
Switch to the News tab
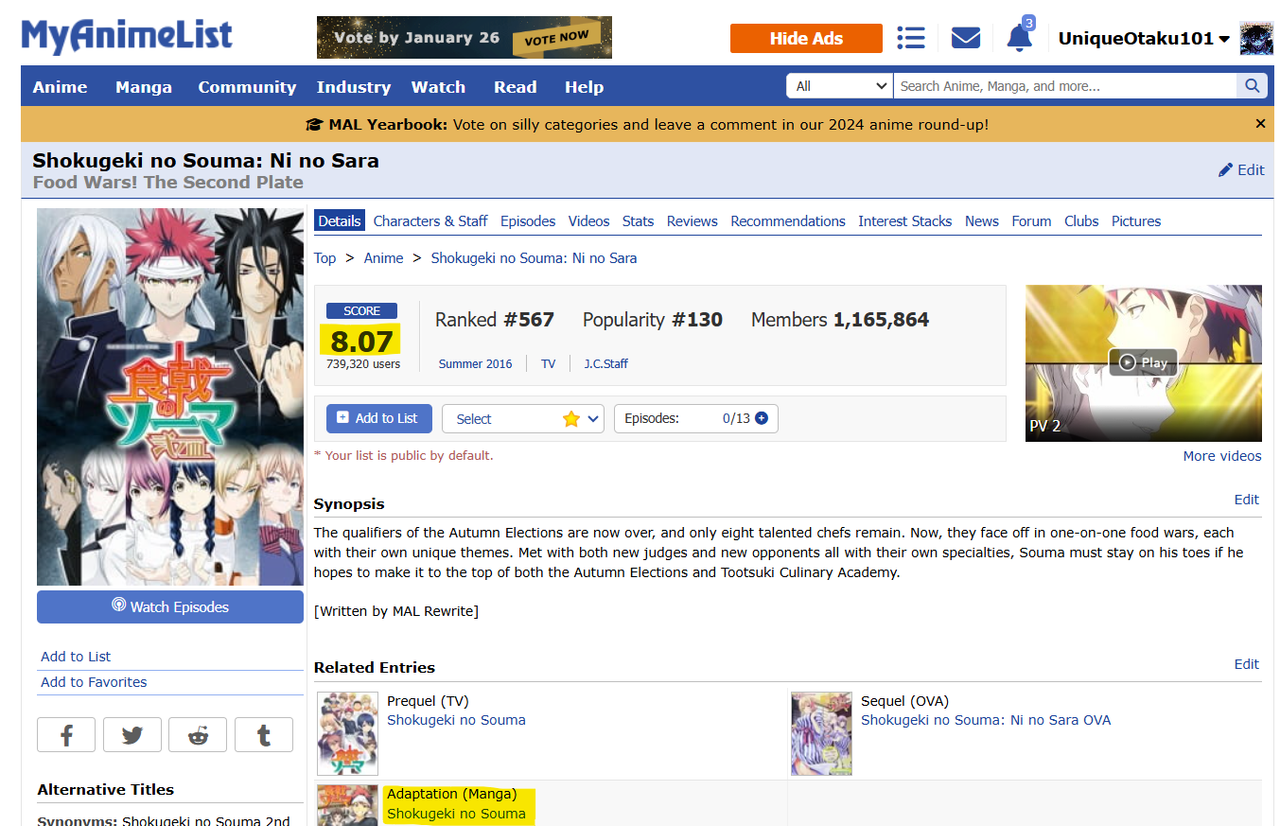coord(982,221)
